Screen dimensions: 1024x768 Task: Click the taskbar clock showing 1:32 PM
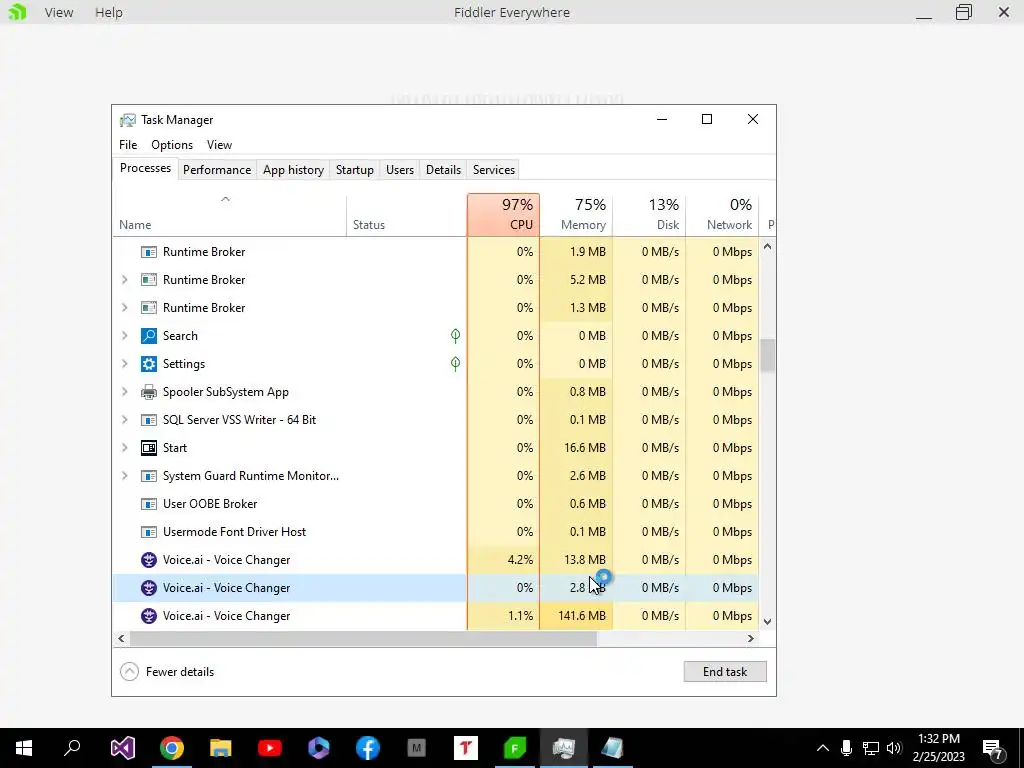tap(938, 748)
